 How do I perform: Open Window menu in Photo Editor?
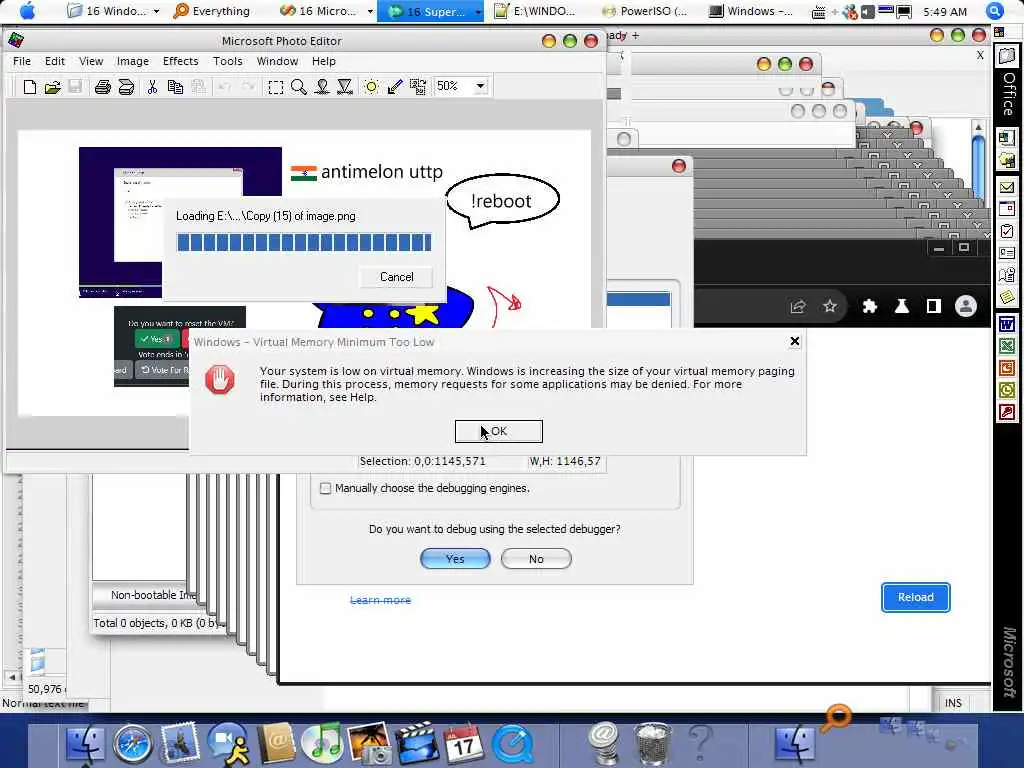(278, 61)
